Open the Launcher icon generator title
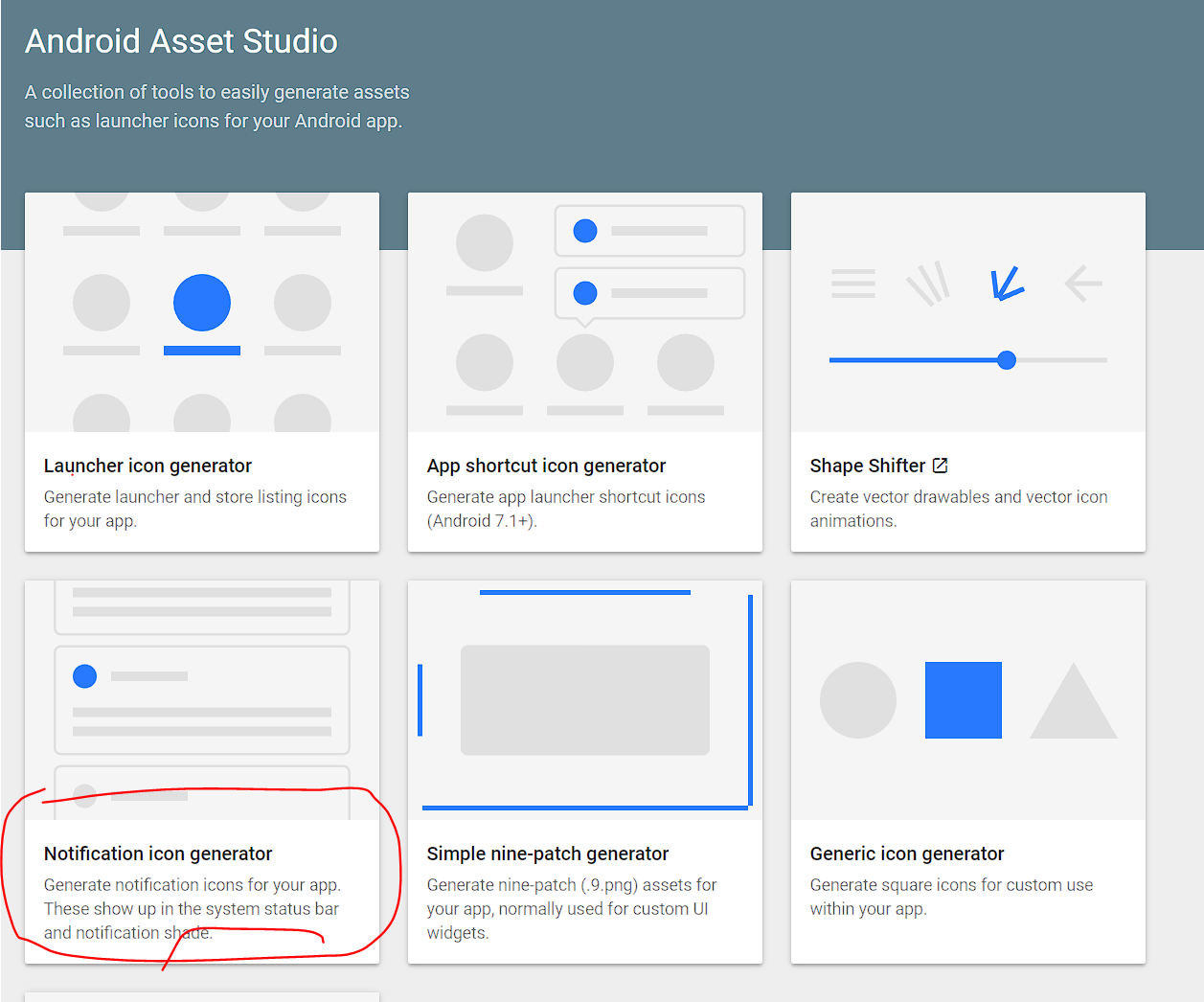Image resolution: width=1204 pixels, height=1002 pixels. pos(148,466)
